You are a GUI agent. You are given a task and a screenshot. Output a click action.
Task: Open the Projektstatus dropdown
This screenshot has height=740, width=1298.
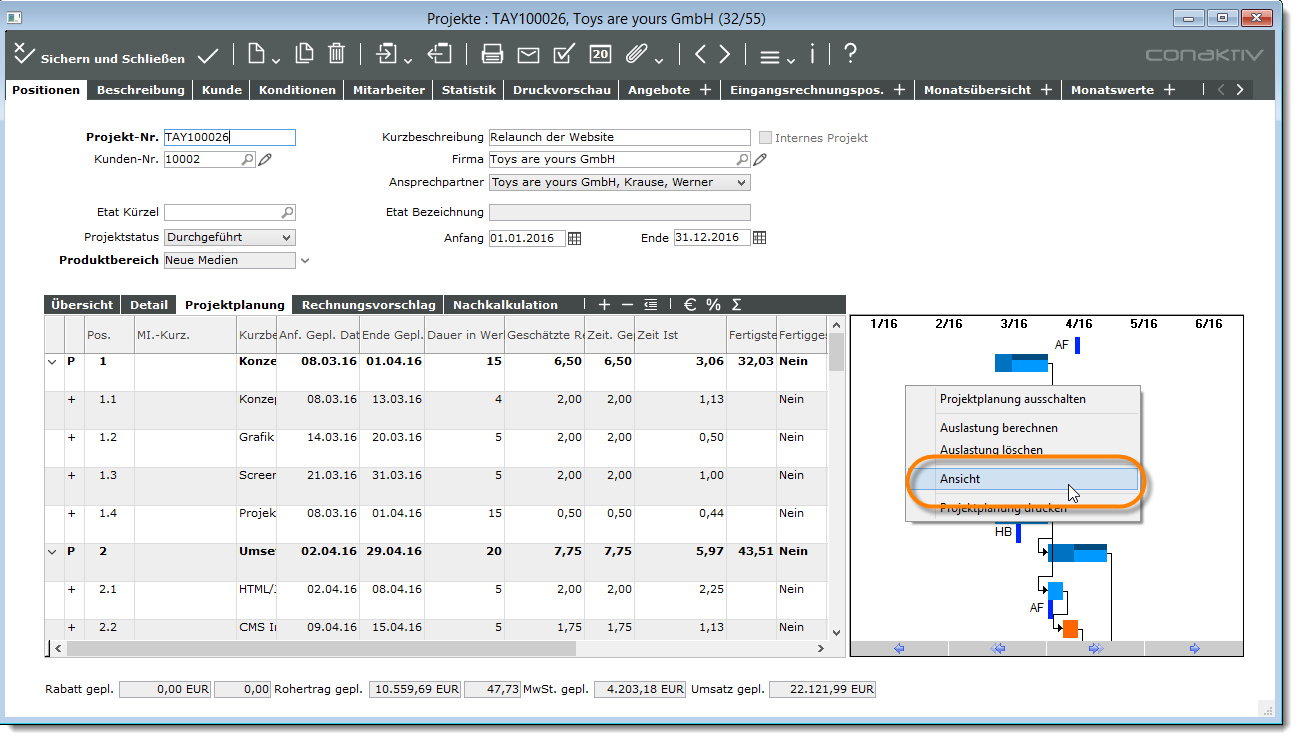(x=287, y=238)
